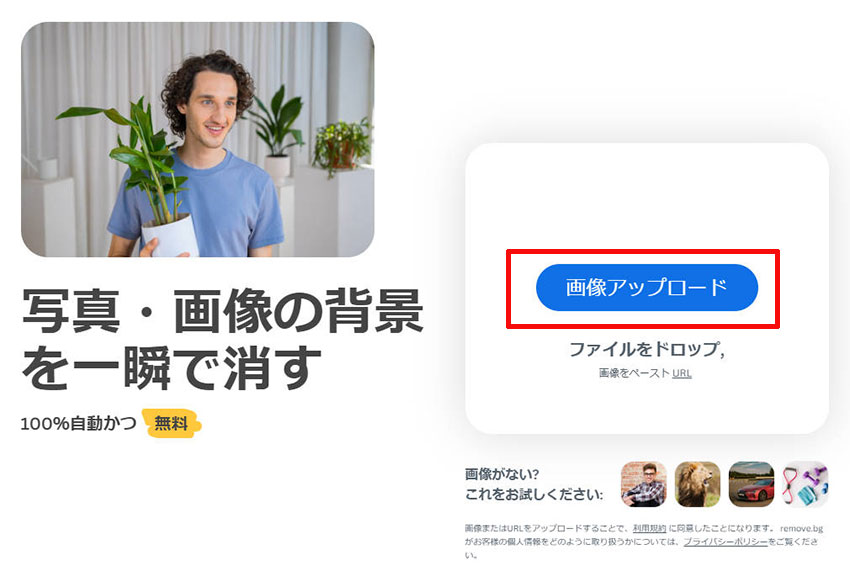
Task: Click the hero photo of man holding plant
Action: tap(197, 139)
